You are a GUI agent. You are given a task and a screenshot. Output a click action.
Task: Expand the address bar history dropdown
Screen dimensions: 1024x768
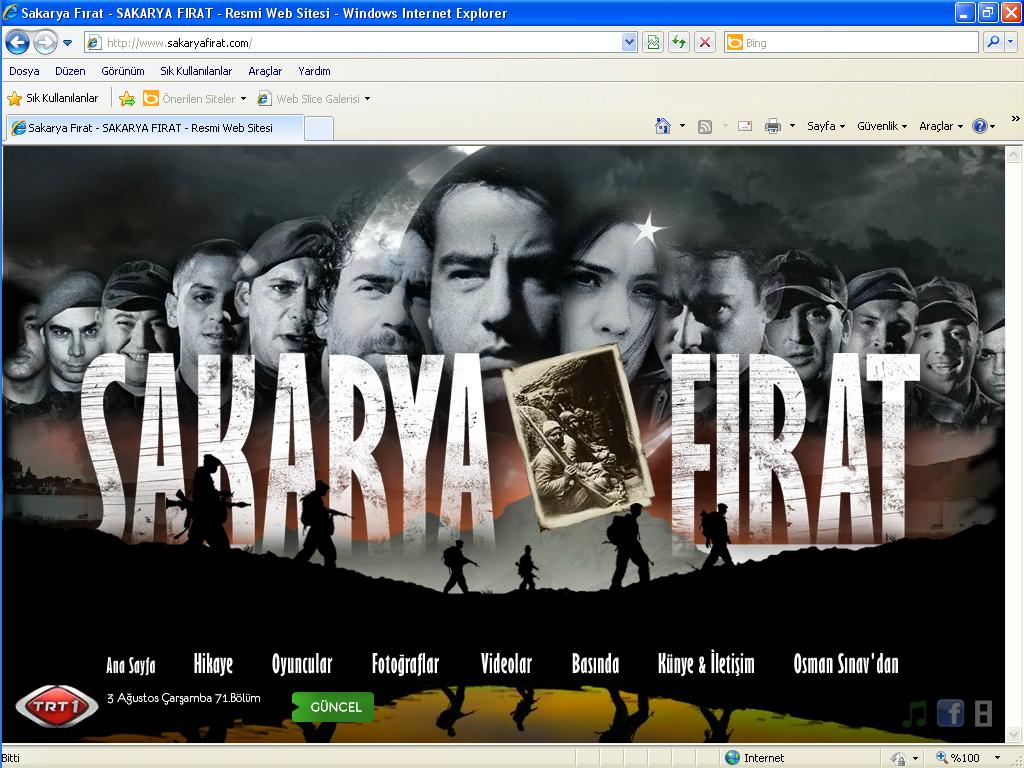pos(629,43)
